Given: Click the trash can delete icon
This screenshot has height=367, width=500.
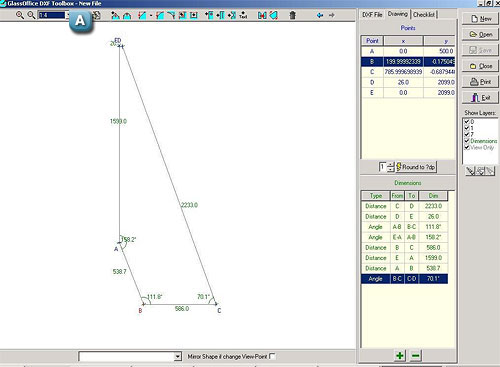Looking at the screenshot, I should 292,15.
